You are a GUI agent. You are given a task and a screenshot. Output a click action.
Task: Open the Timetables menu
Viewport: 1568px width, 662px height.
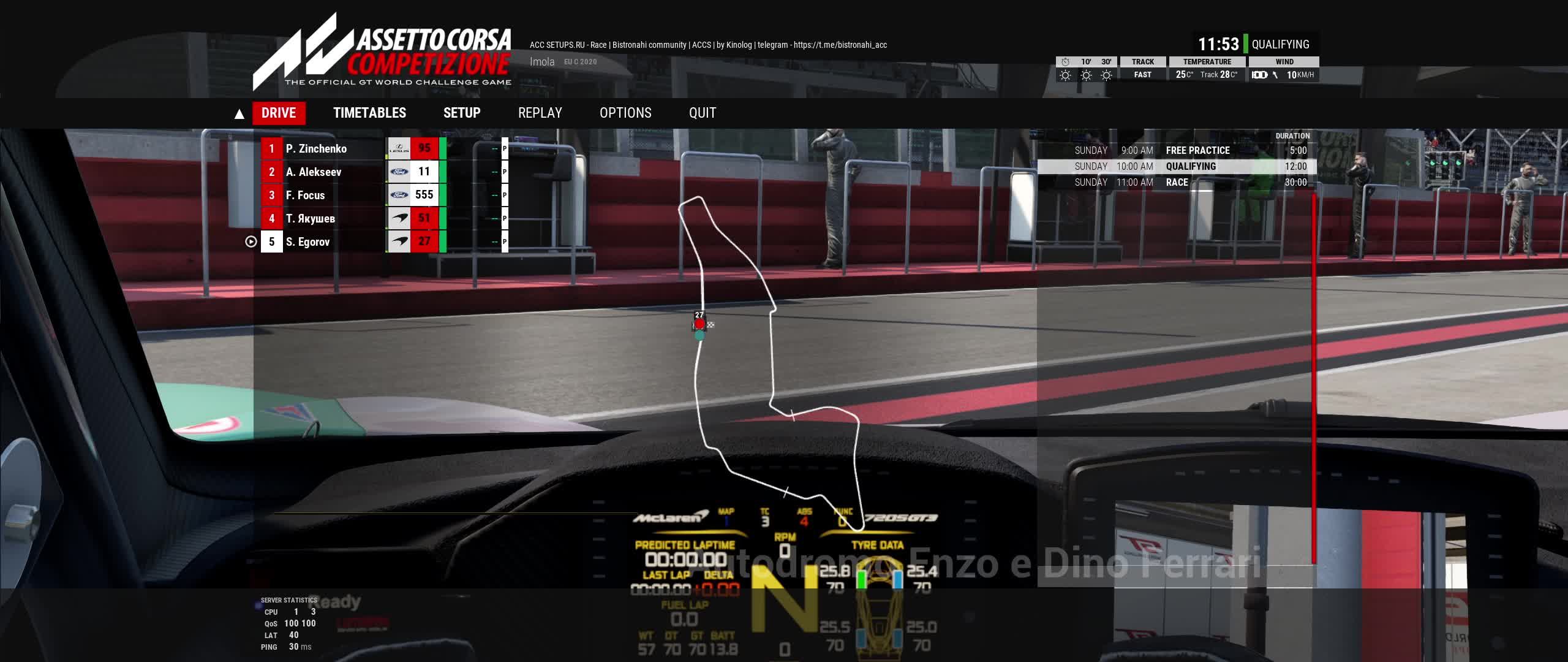369,113
